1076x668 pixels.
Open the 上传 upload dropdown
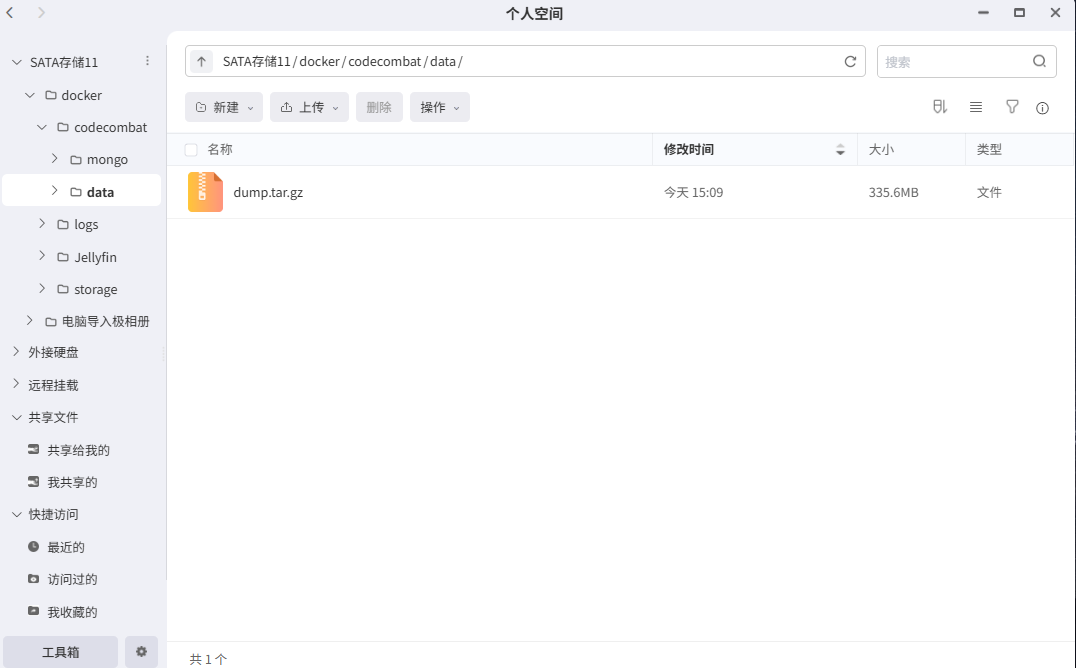coord(309,107)
